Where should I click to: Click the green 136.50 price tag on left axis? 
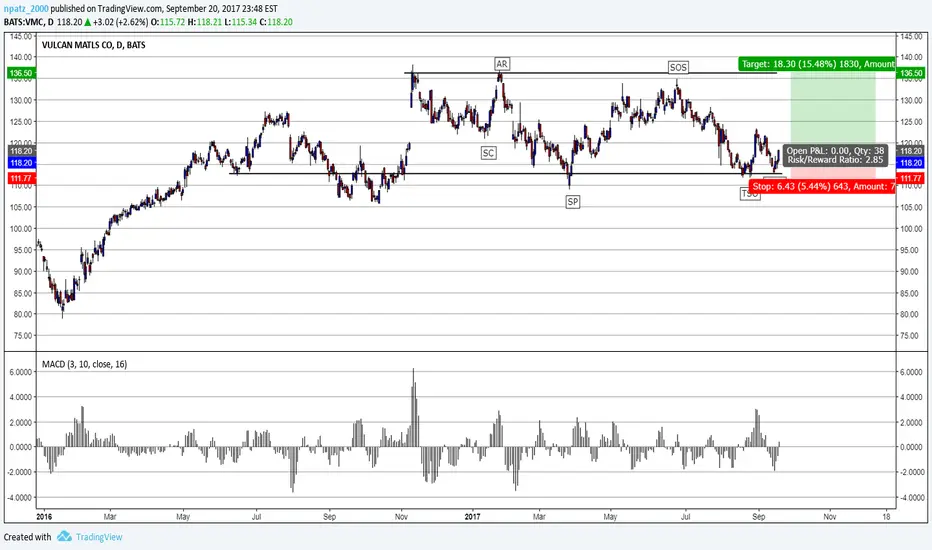click(21, 73)
